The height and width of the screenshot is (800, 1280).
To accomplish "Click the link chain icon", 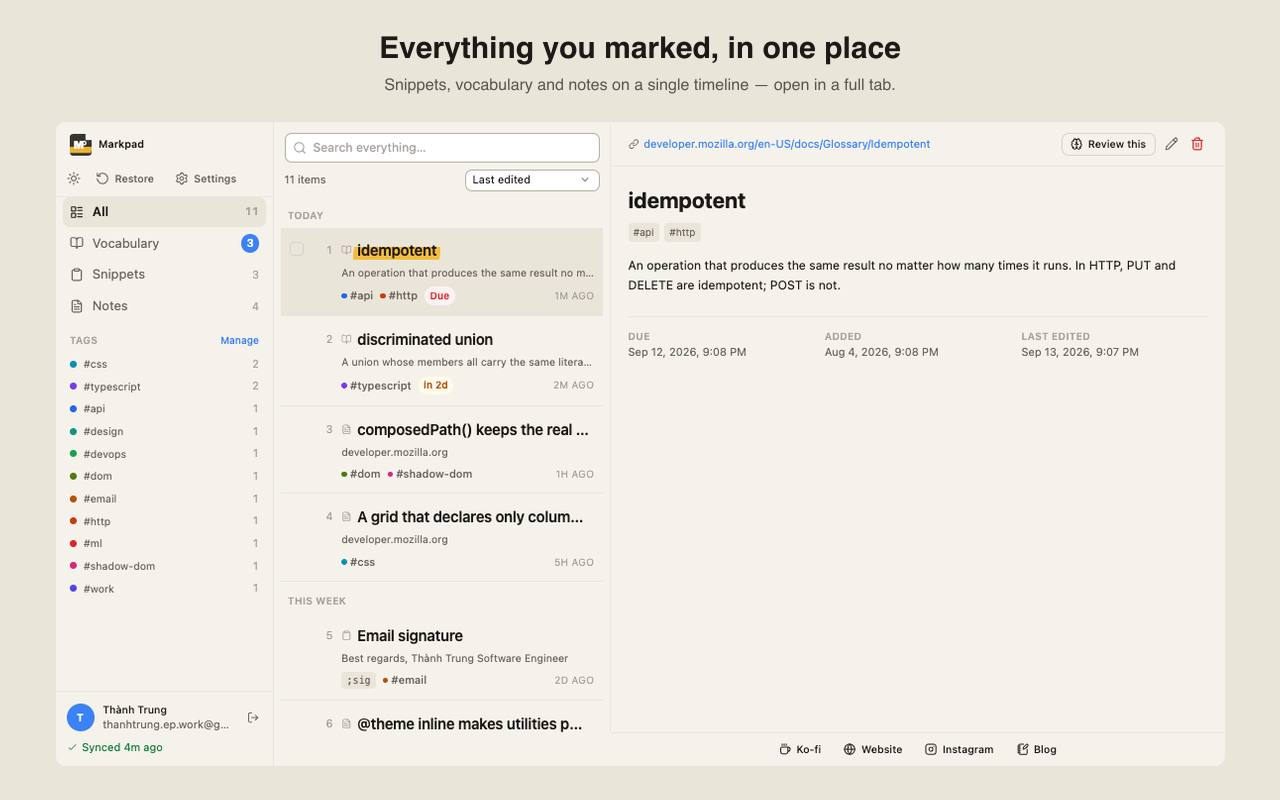I will pos(633,144).
